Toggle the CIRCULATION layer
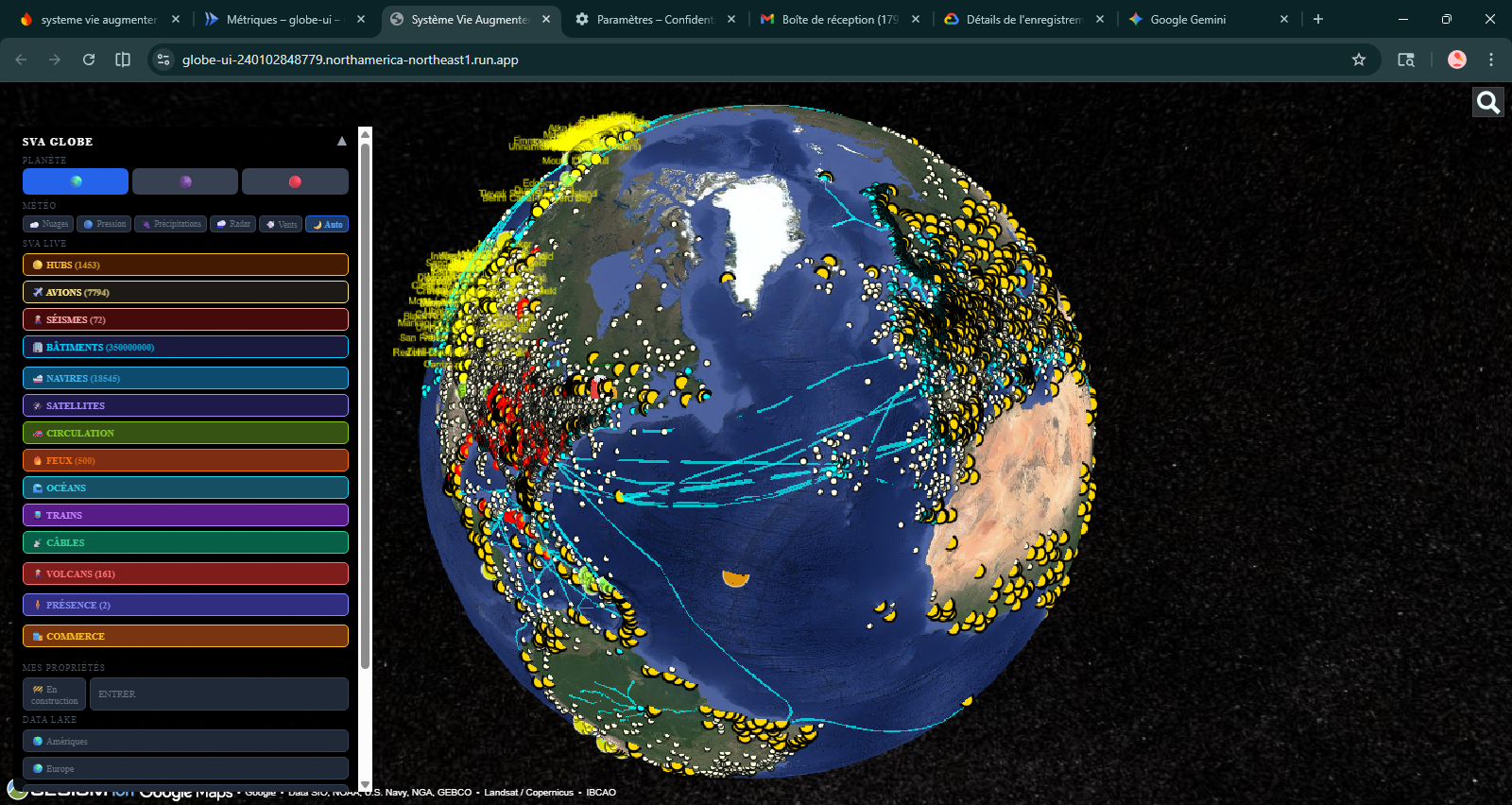 (185, 433)
